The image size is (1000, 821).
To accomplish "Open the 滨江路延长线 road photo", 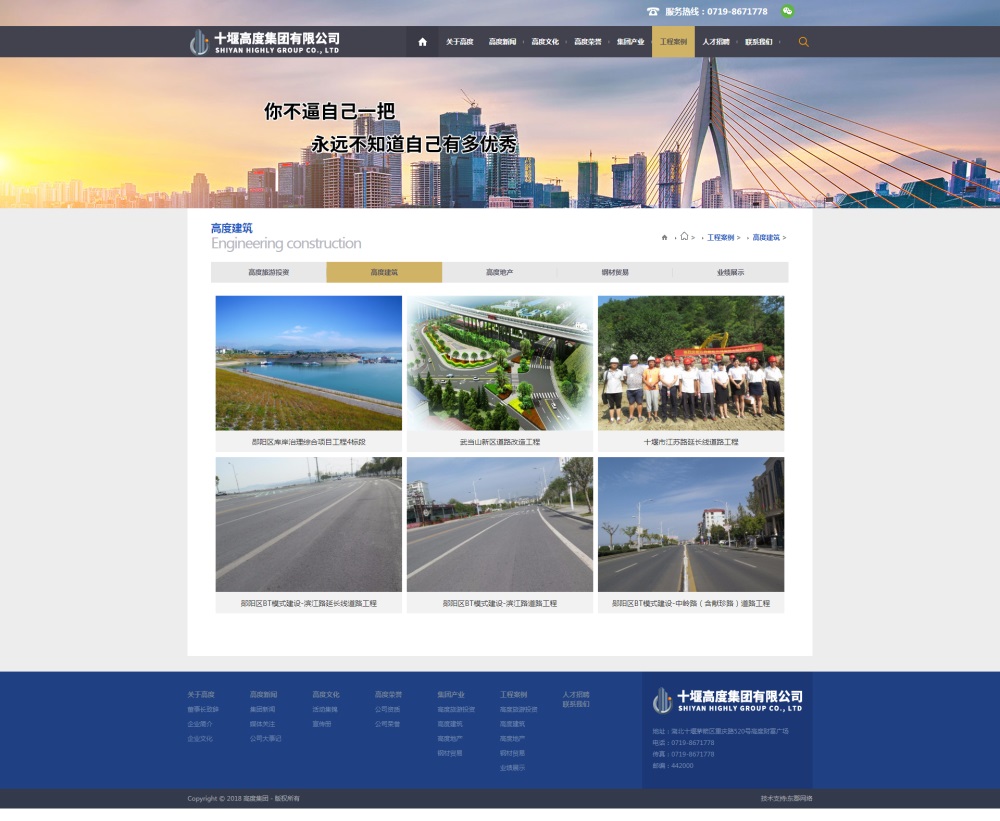I will (x=309, y=524).
